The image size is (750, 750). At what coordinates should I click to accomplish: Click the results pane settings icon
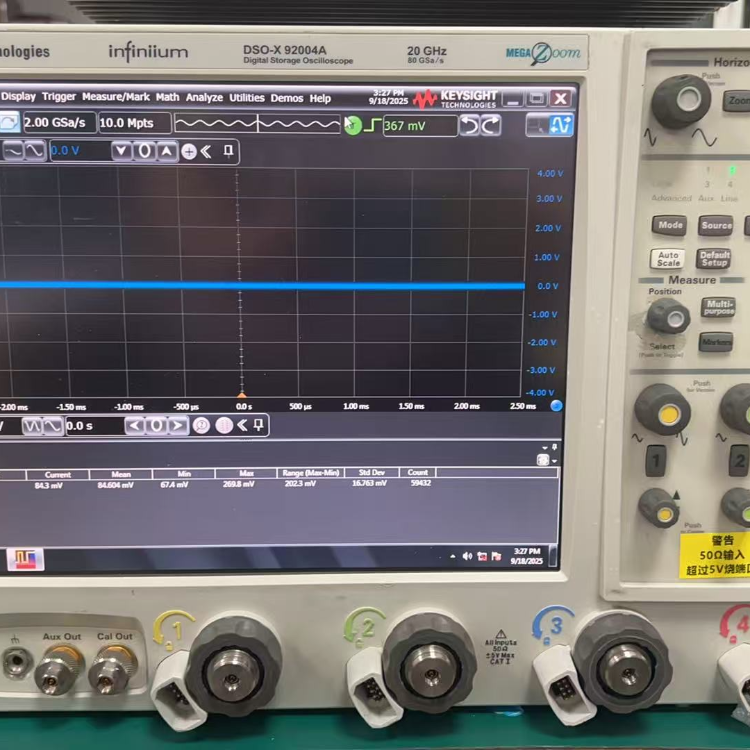tap(543, 460)
